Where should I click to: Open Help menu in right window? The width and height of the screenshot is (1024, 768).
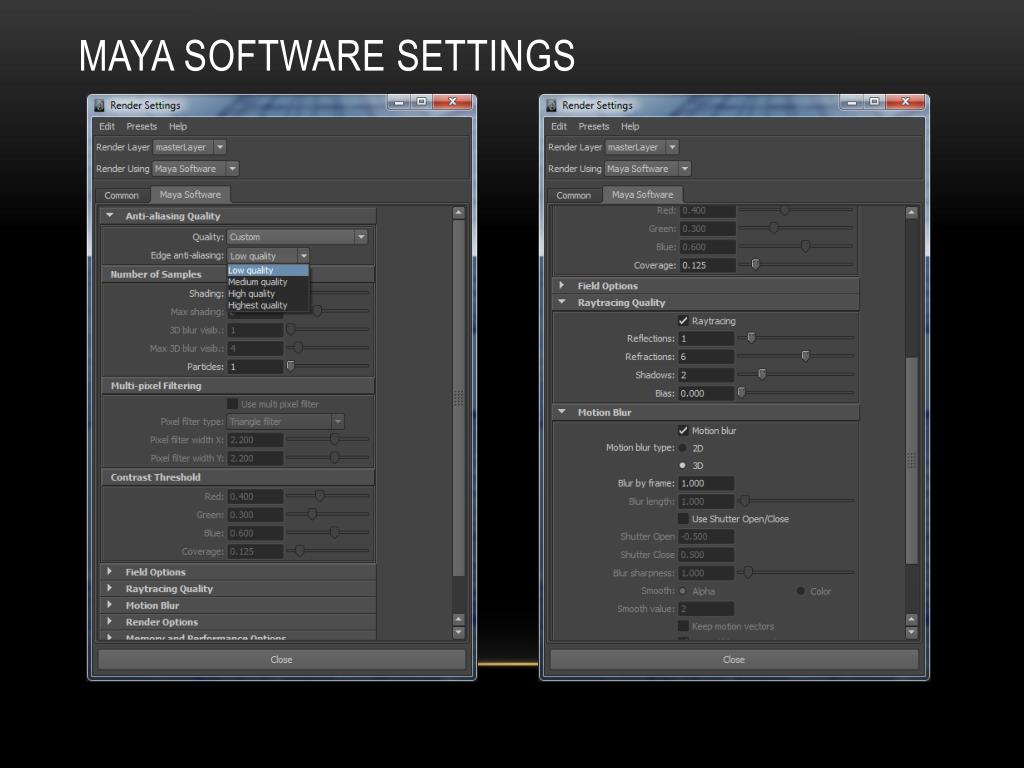630,126
